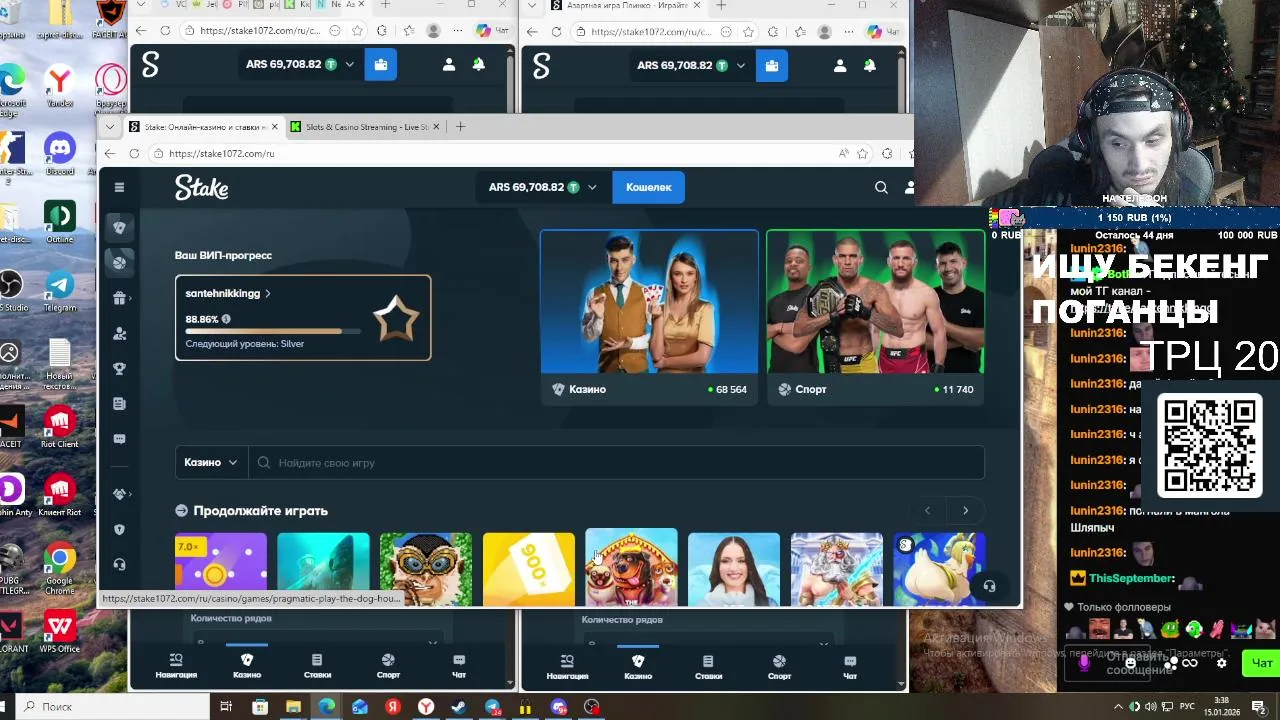Open Навигация tab in bottom-right window
Image resolution: width=1280 pixels, height=720 pixels.
[x=567, y=666]
